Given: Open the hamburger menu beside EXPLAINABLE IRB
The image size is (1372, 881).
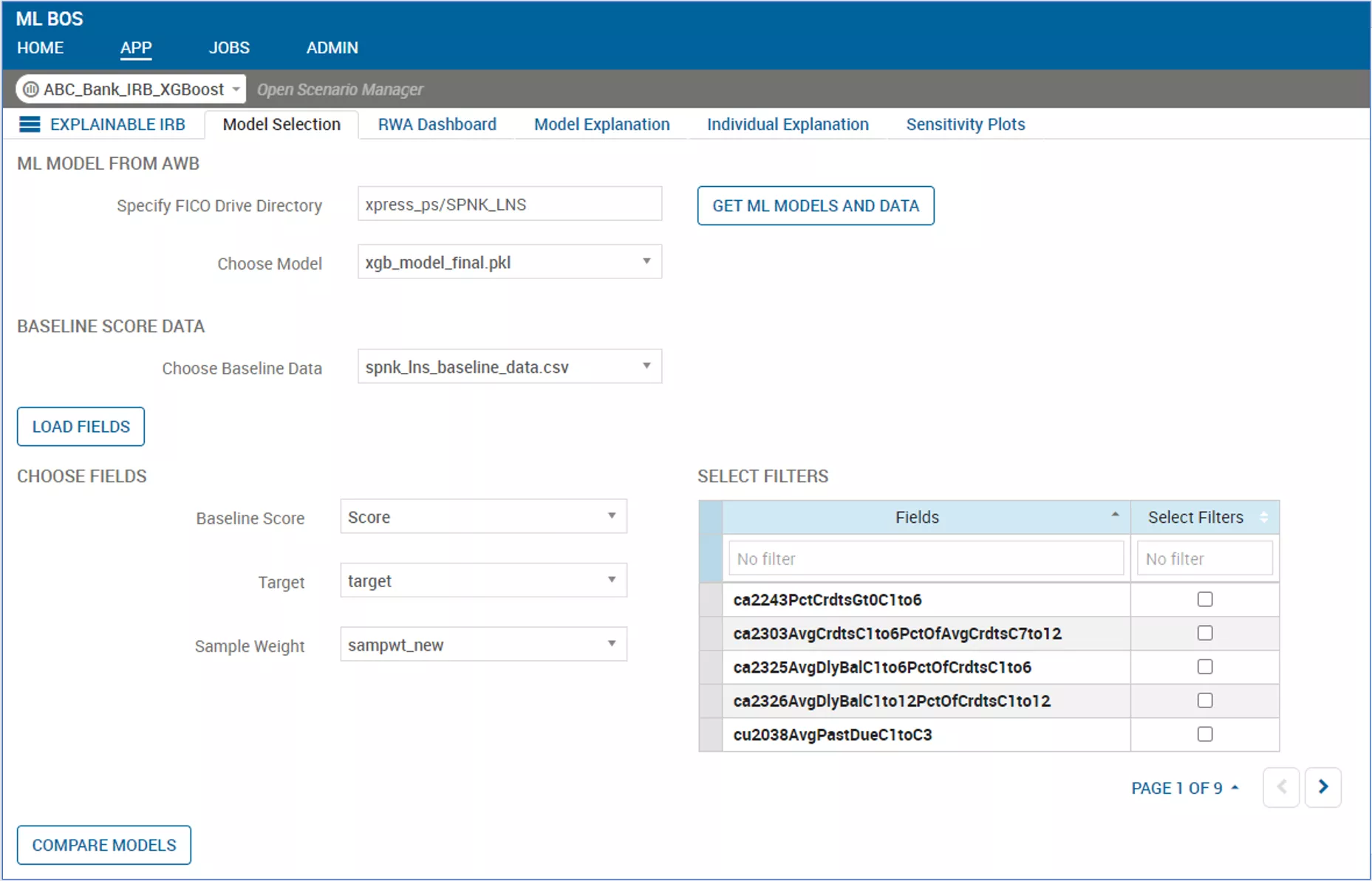Looking at the screenshot, I should 30,124.
